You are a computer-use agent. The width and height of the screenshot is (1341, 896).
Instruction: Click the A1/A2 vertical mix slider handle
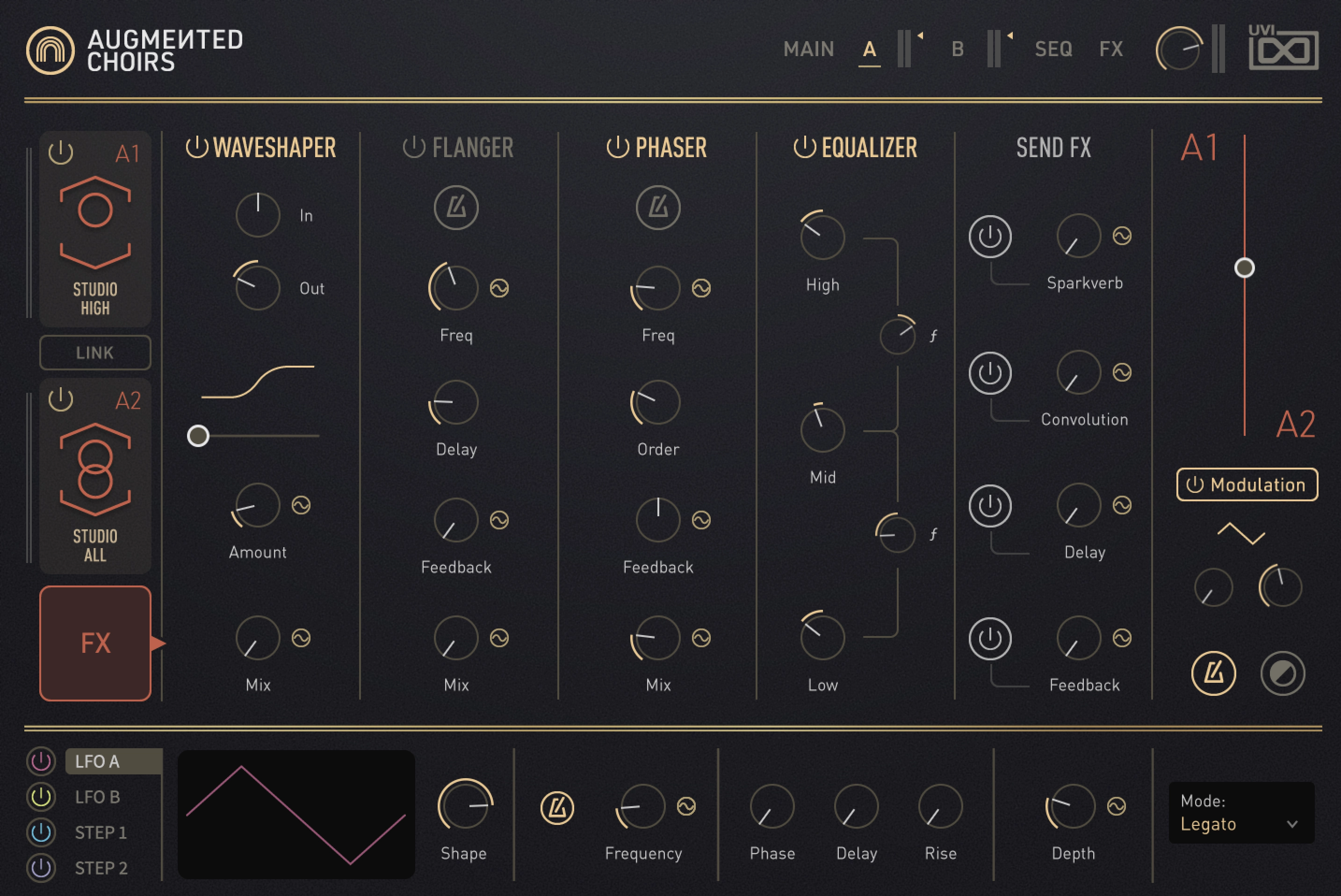(1244, 267)
